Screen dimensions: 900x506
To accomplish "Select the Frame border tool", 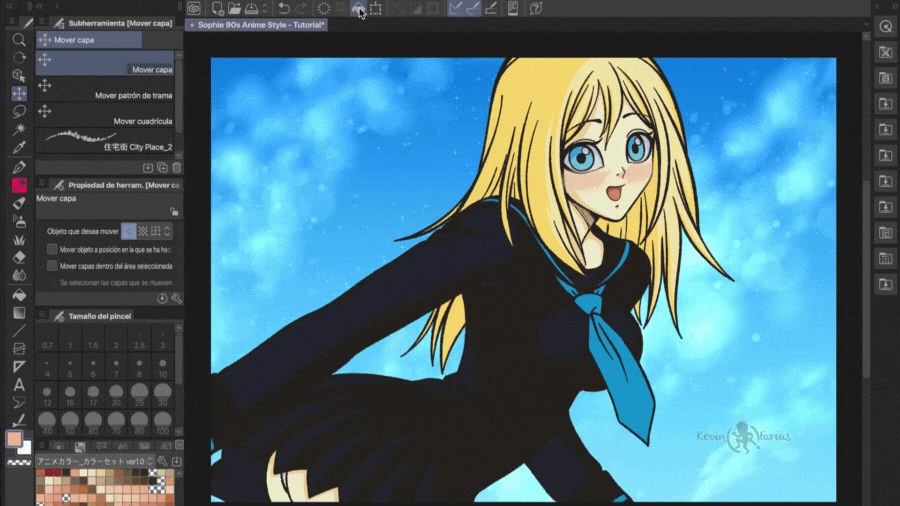I will [19, 348].
